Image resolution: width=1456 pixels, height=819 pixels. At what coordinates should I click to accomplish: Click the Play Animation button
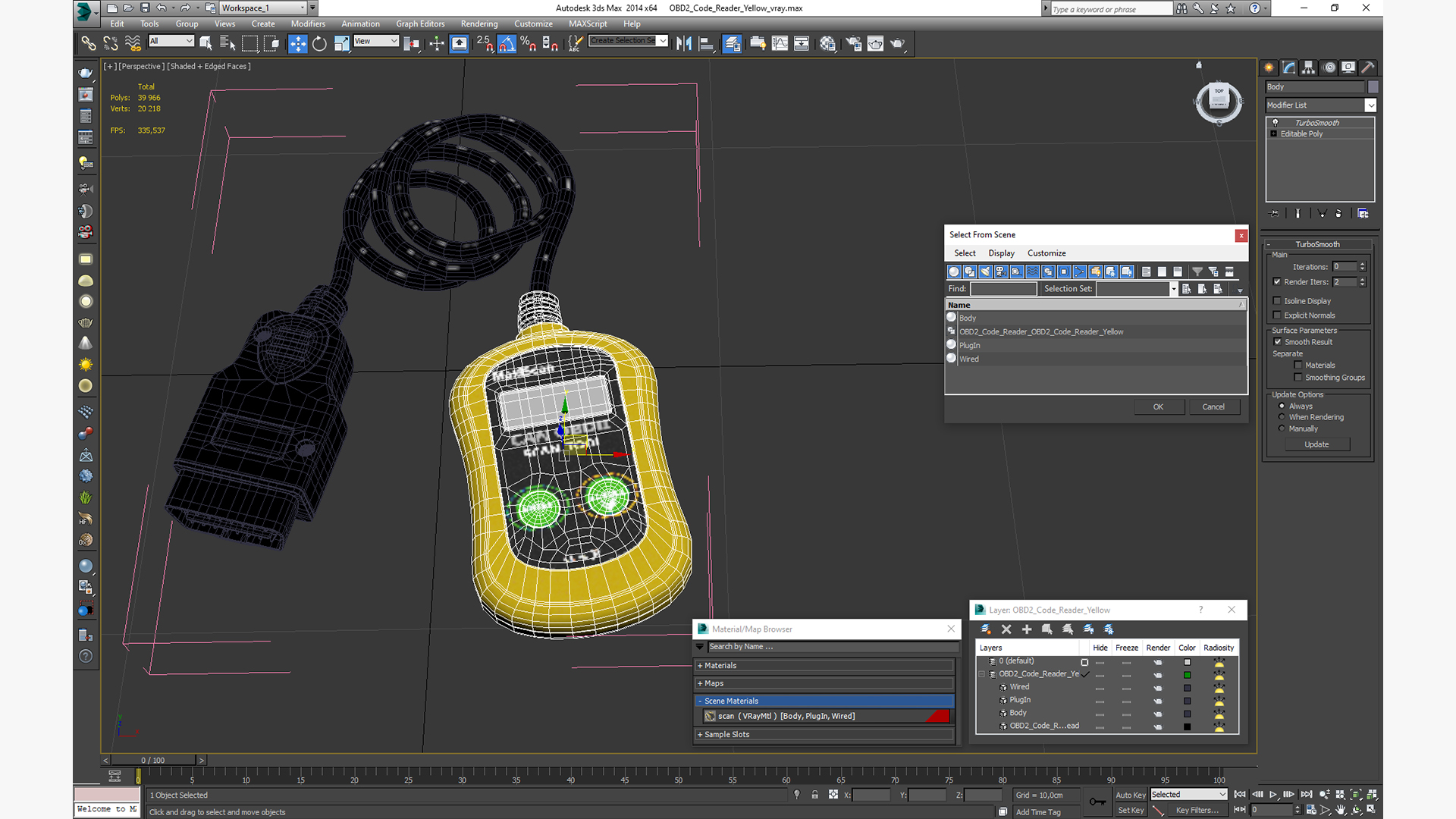coord(1273,795)
